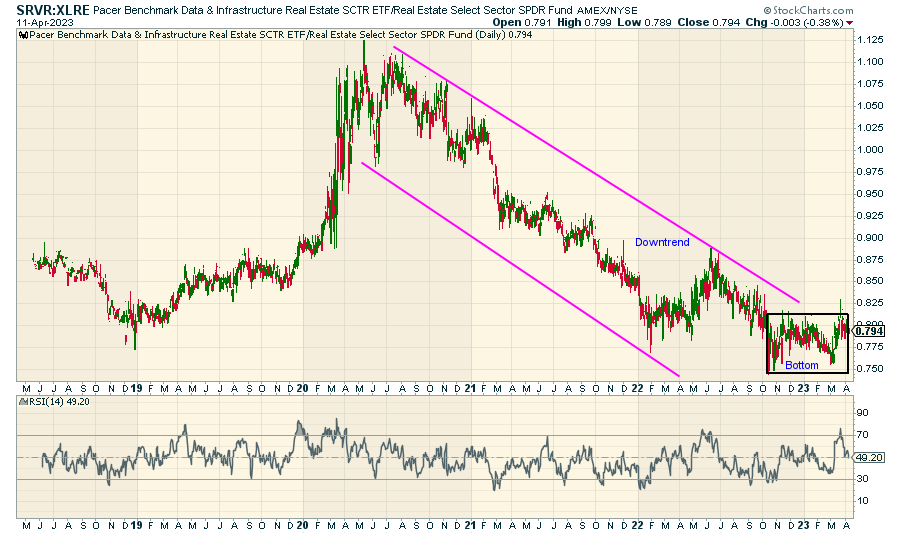900x534 pixels.
Task: Click year 23 on bottom RSI time axis
Action: (804, 525)
